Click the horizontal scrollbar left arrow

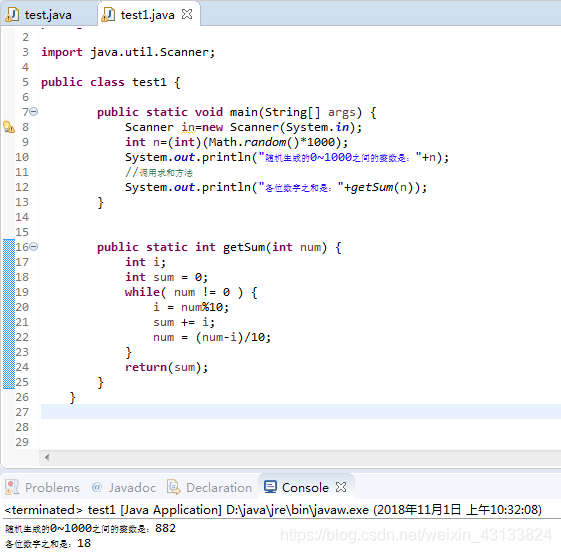(x=47, y=457)
